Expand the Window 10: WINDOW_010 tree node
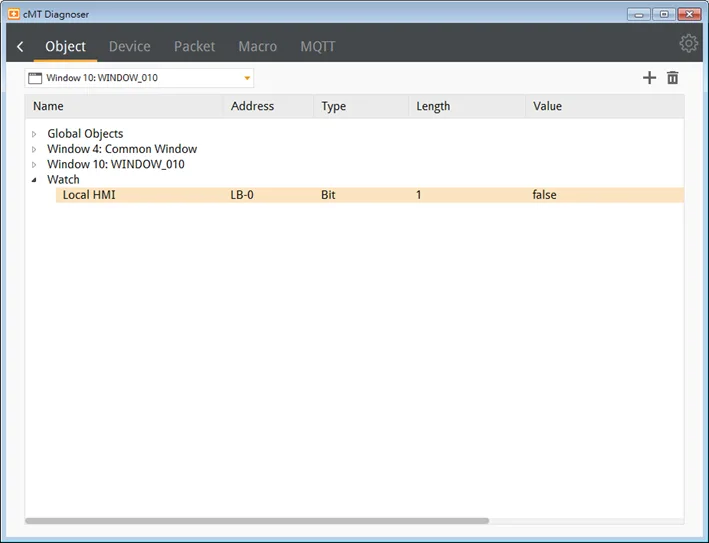 coord(34,165)
